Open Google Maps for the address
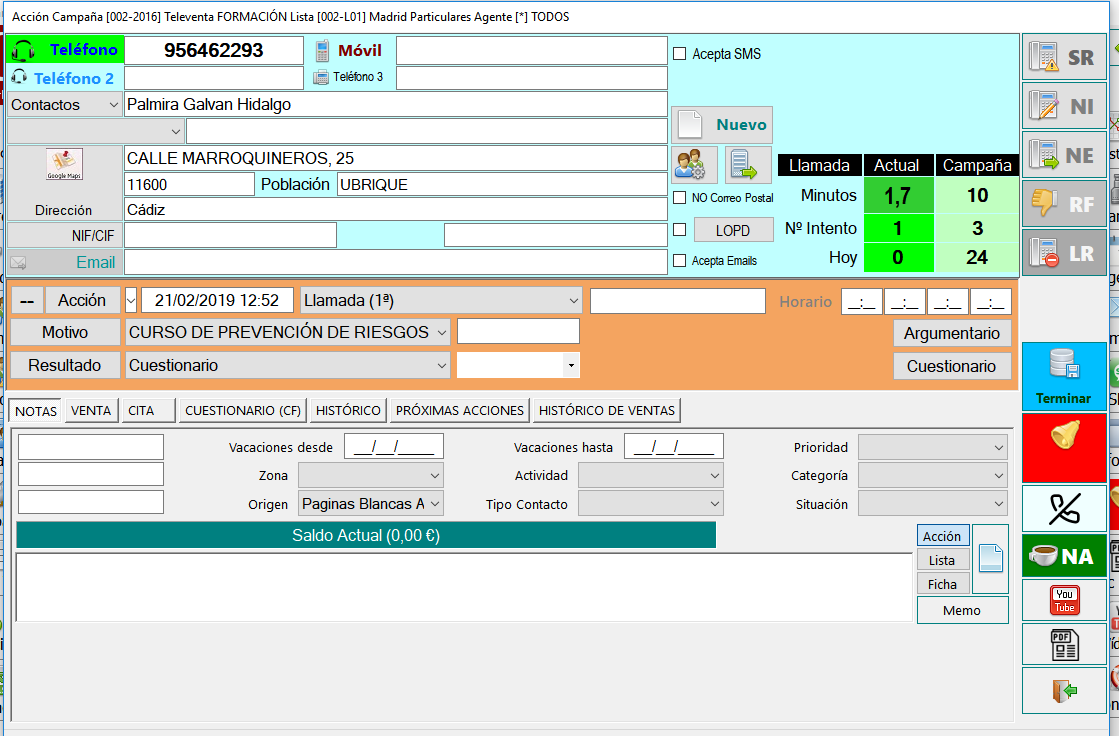This screenshot has height=736, width=1119. click(64, 165)
